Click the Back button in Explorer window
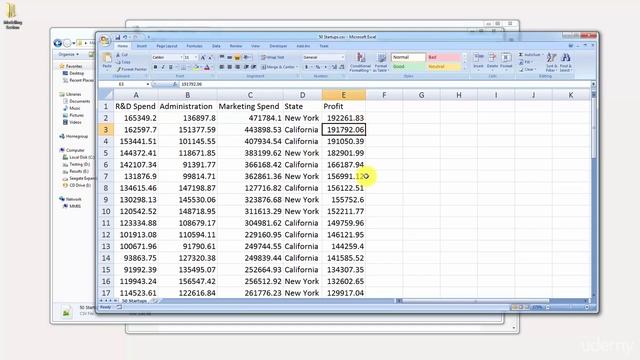Image resolution: width=640 pixels, height=360 pixels. 58,43
